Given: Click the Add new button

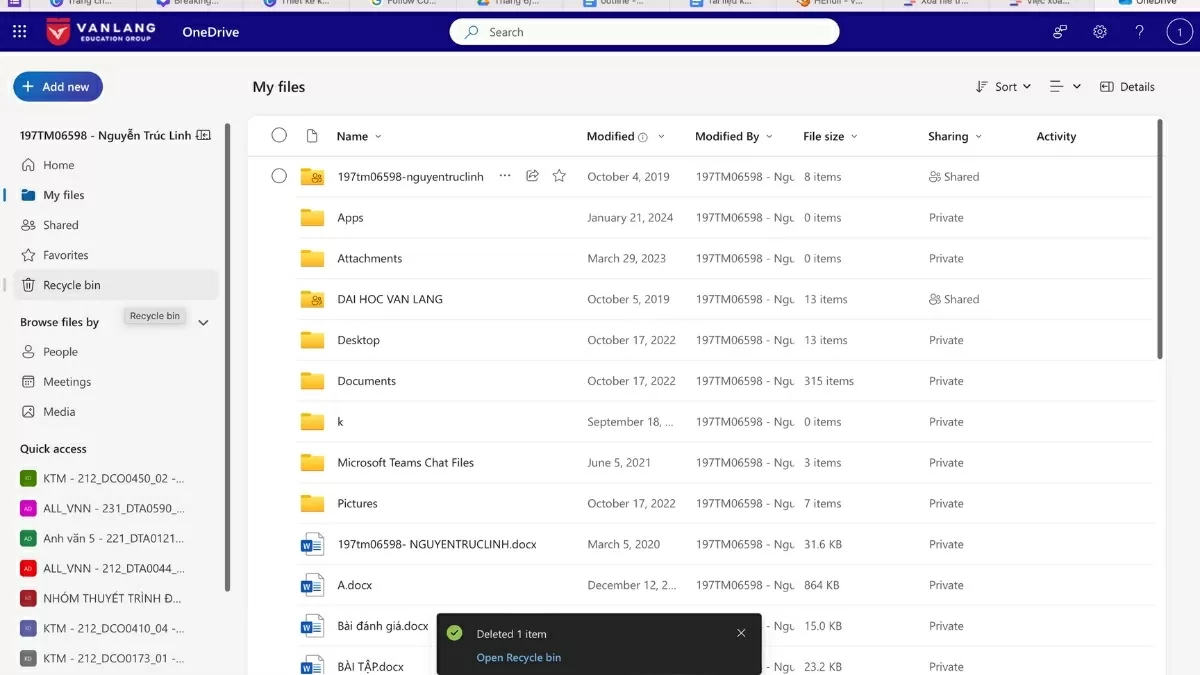Looking at the screenshot, I should click(58, 86).
